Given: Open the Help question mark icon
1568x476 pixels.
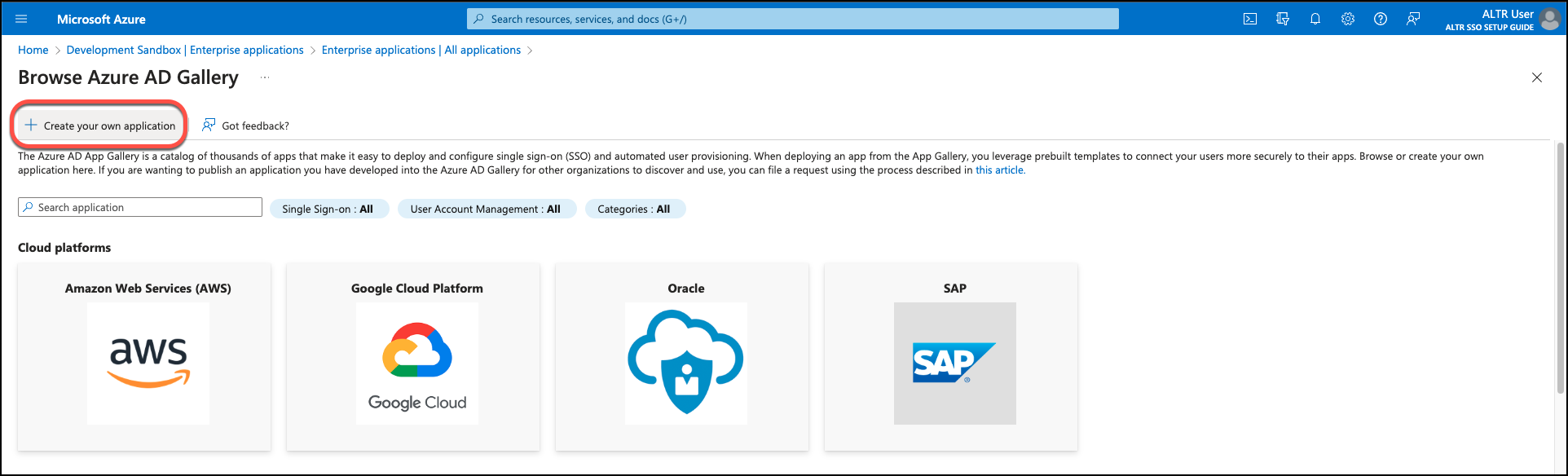Looking at the screenshot, I should (1381, 19).
